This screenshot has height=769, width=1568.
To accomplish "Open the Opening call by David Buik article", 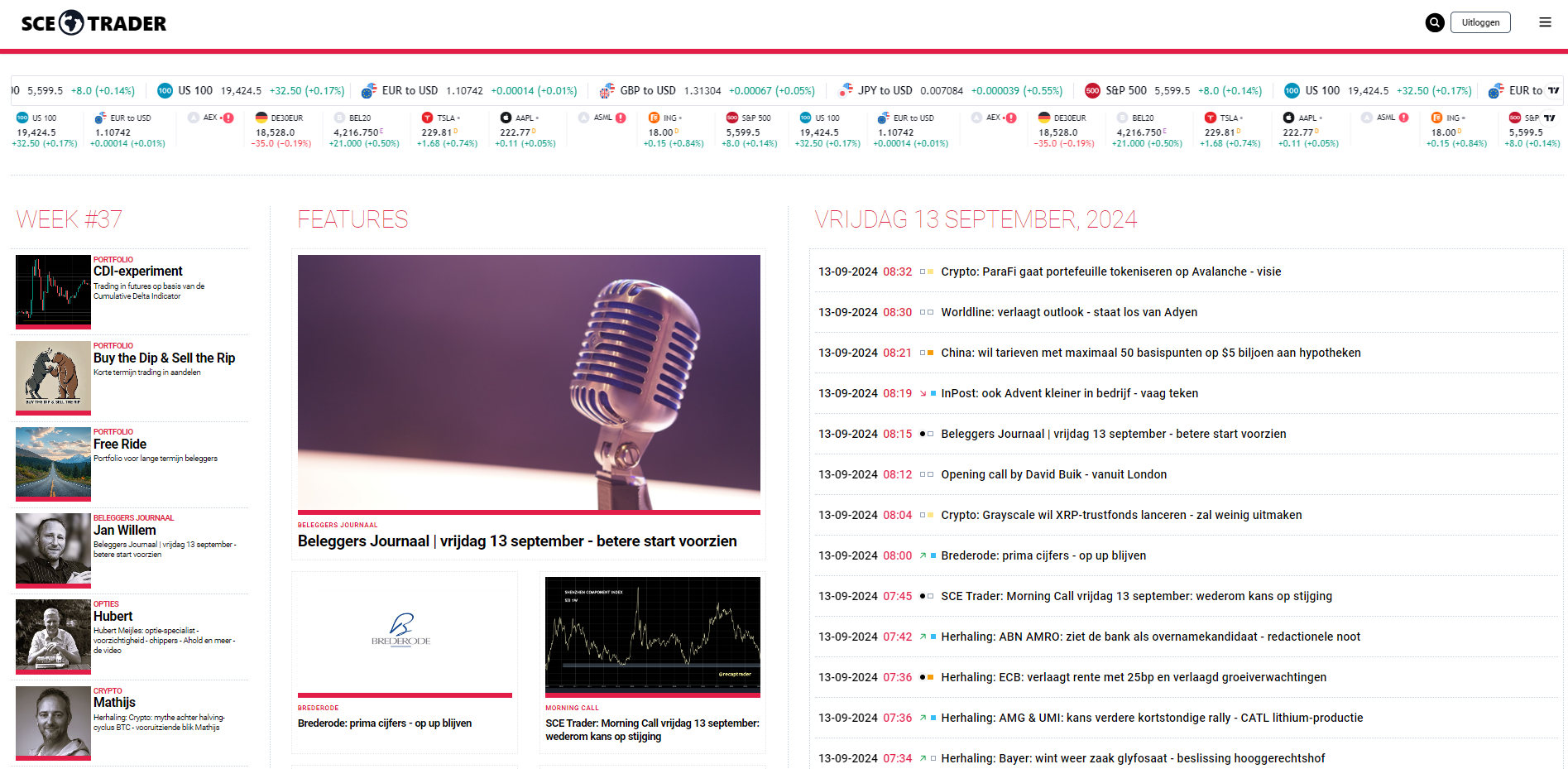I will (x=1054, y=474).
